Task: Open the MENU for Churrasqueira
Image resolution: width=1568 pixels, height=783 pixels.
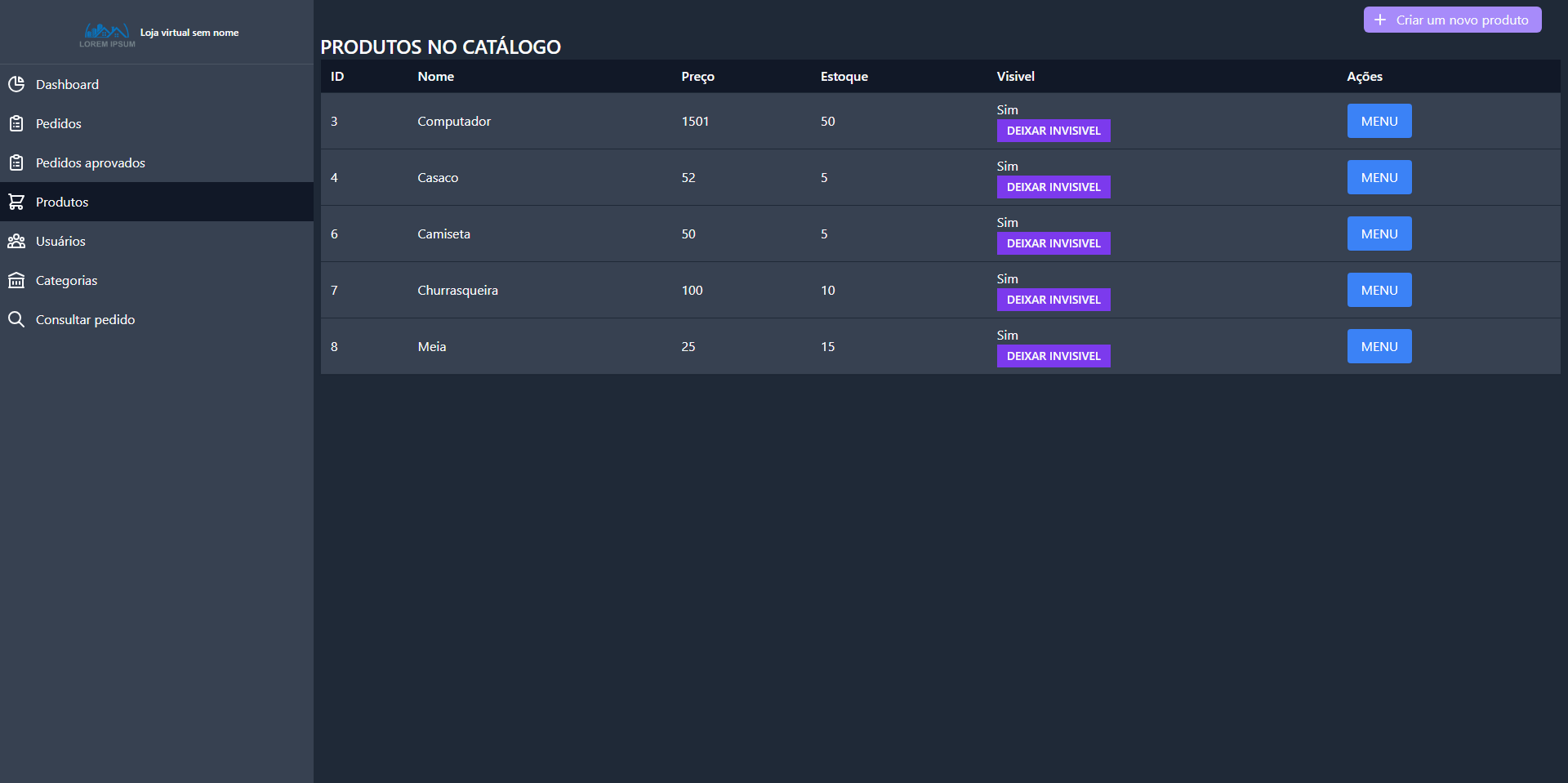Action: (1379, 289)
